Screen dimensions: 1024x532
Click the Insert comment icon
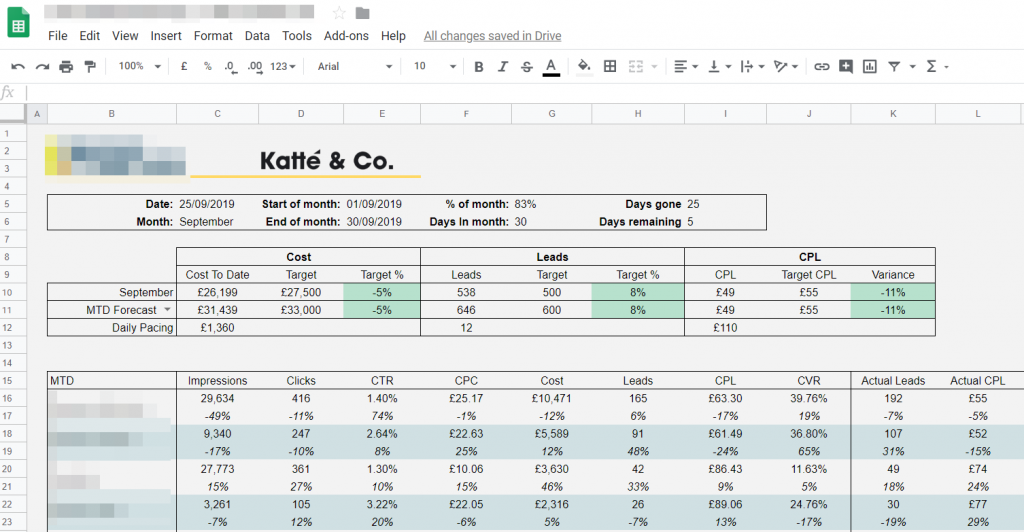click(846, 67)
